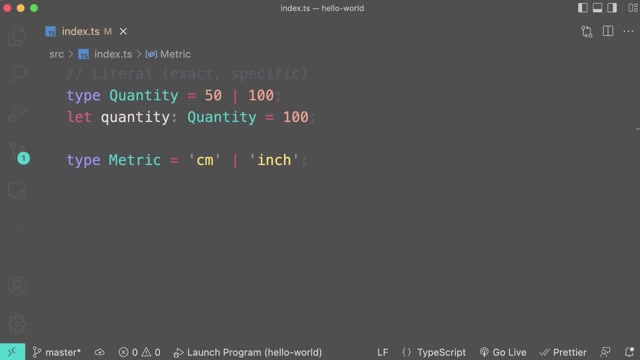The image size is (640, 360).
Task: Click the teal reference badge beside Metric line
Action: 24,158
